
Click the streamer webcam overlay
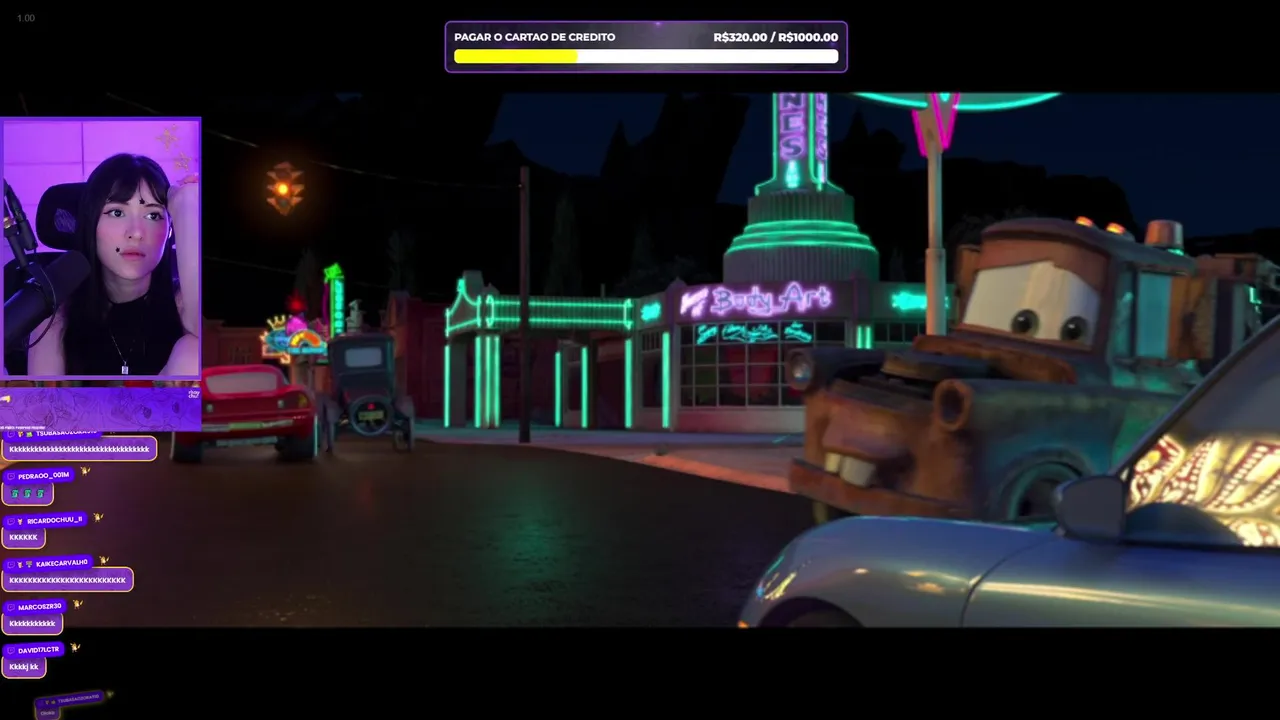click(x=100, y=248)
